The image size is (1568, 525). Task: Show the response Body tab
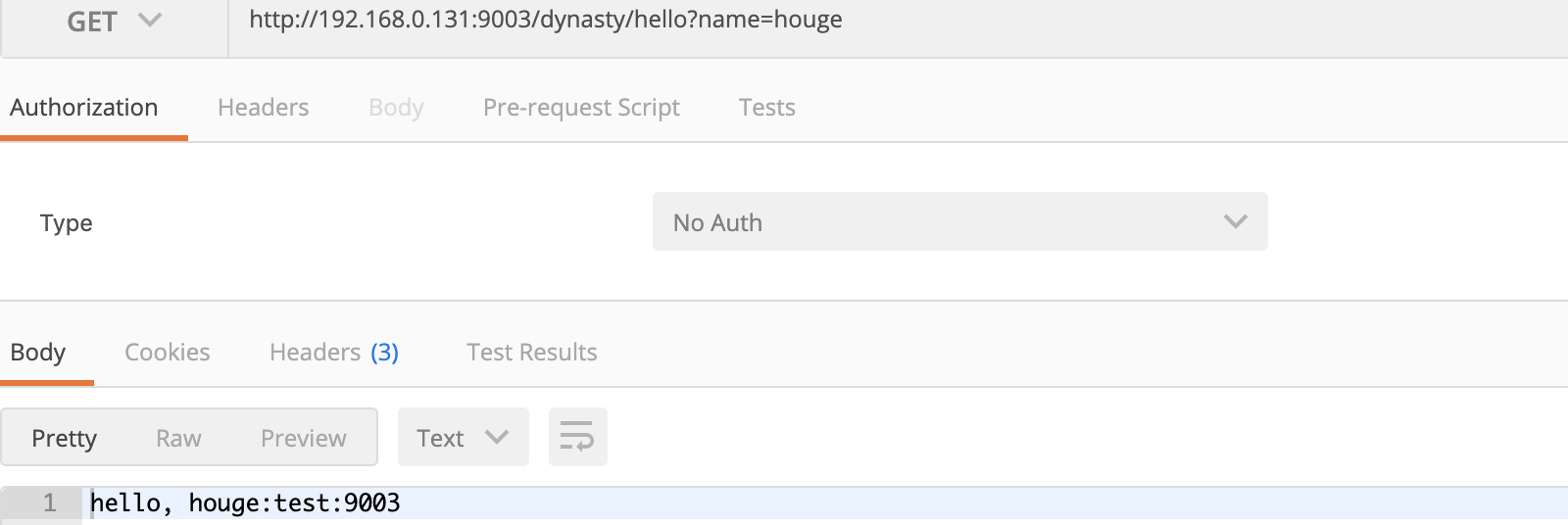coord(38,353)
